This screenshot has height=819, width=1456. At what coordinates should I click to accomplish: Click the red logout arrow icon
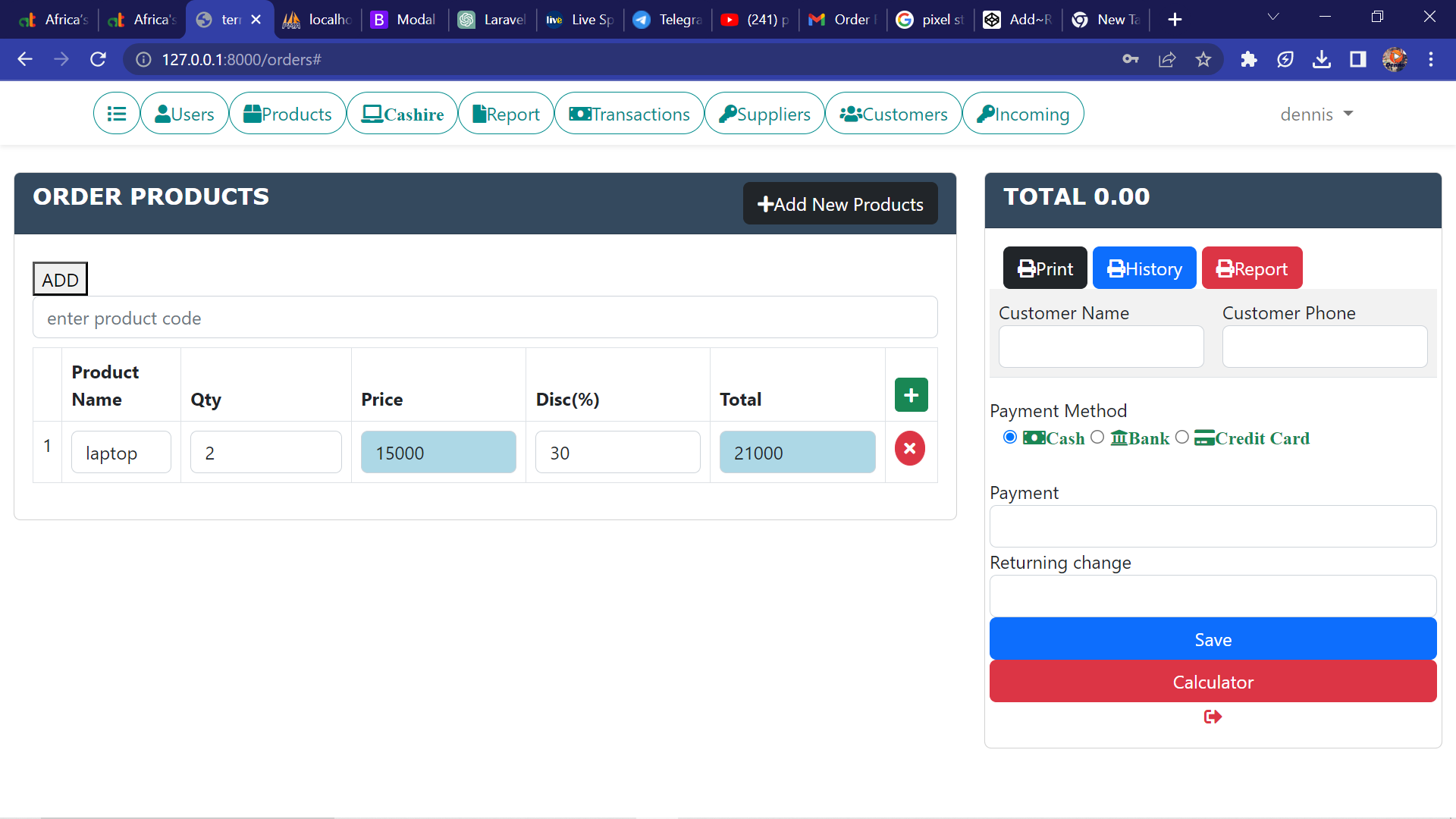(1213, 717)
